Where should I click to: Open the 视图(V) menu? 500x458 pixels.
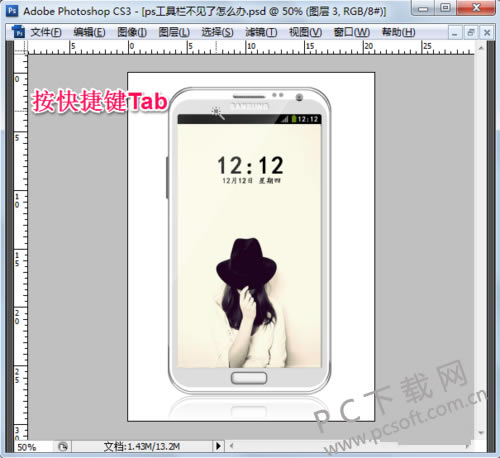click(305, 32)
